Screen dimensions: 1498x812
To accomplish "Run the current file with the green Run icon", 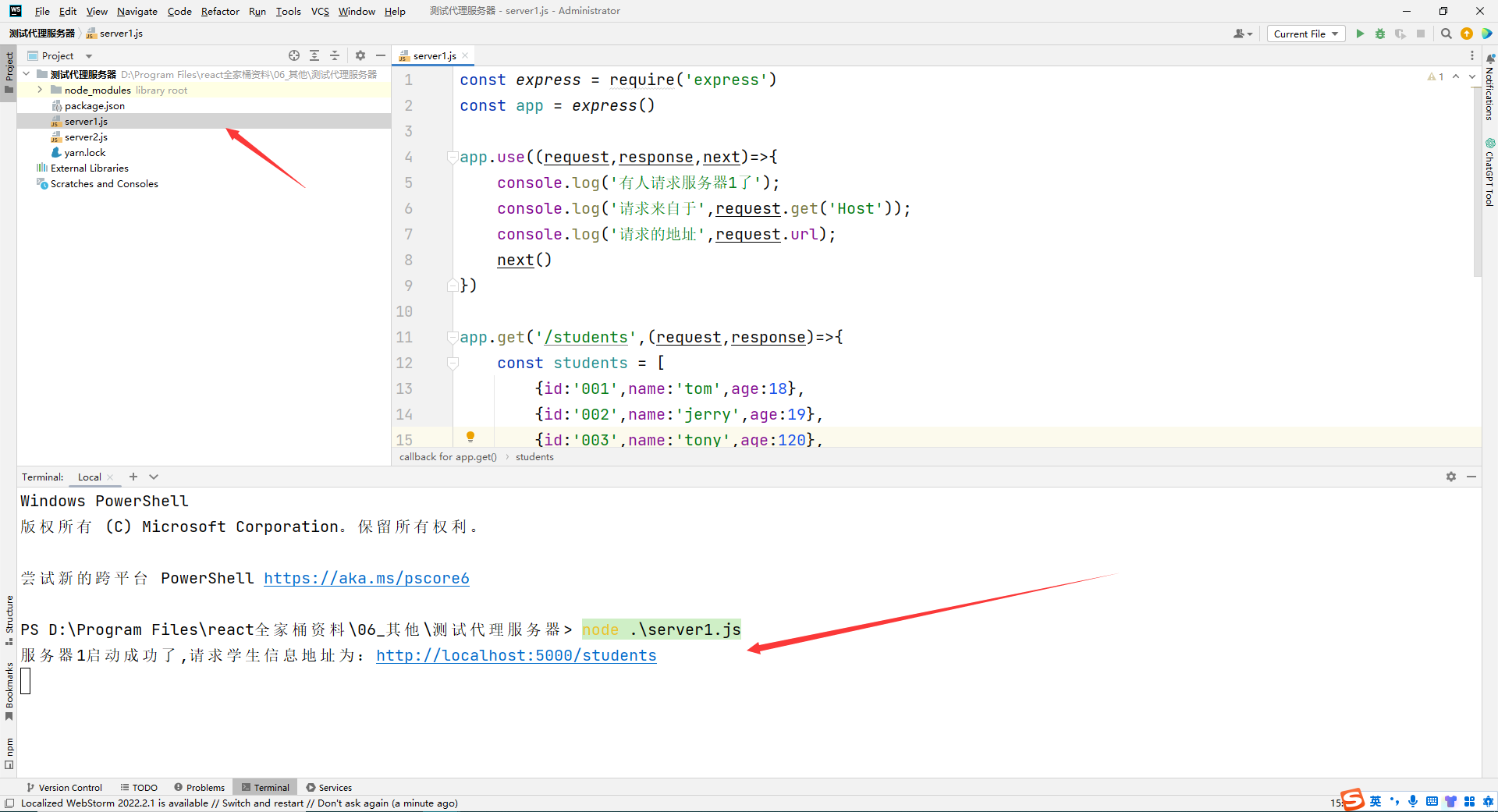I will pyautogui.click(x=1360, y=34).
